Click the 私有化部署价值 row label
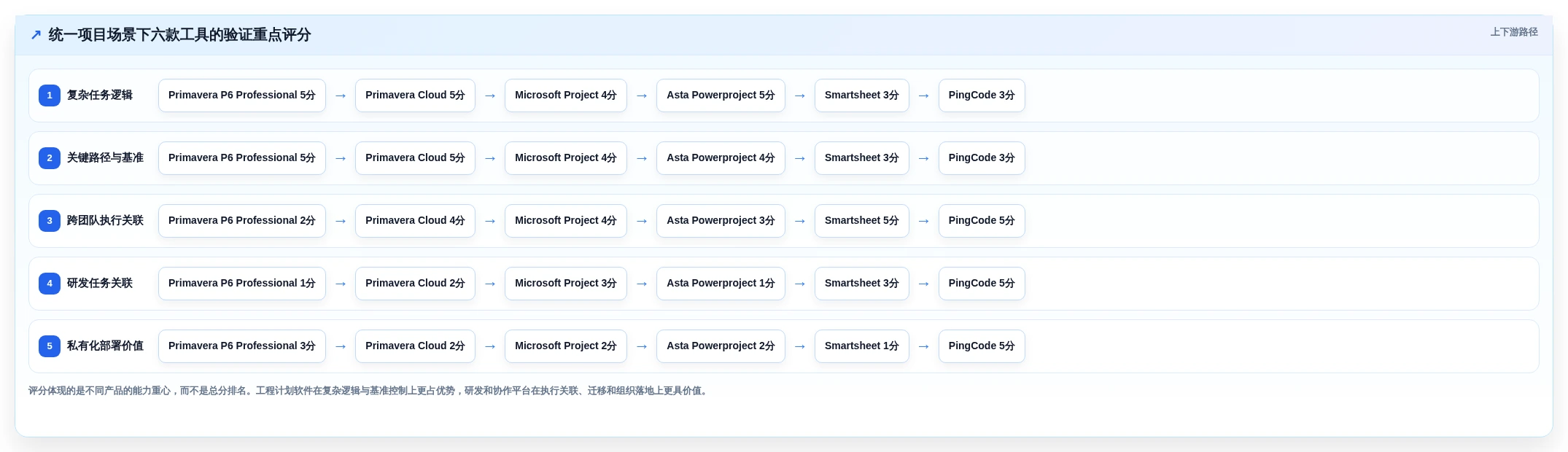The height and width of the screenshot is (452, 1568). click(105, 346)
